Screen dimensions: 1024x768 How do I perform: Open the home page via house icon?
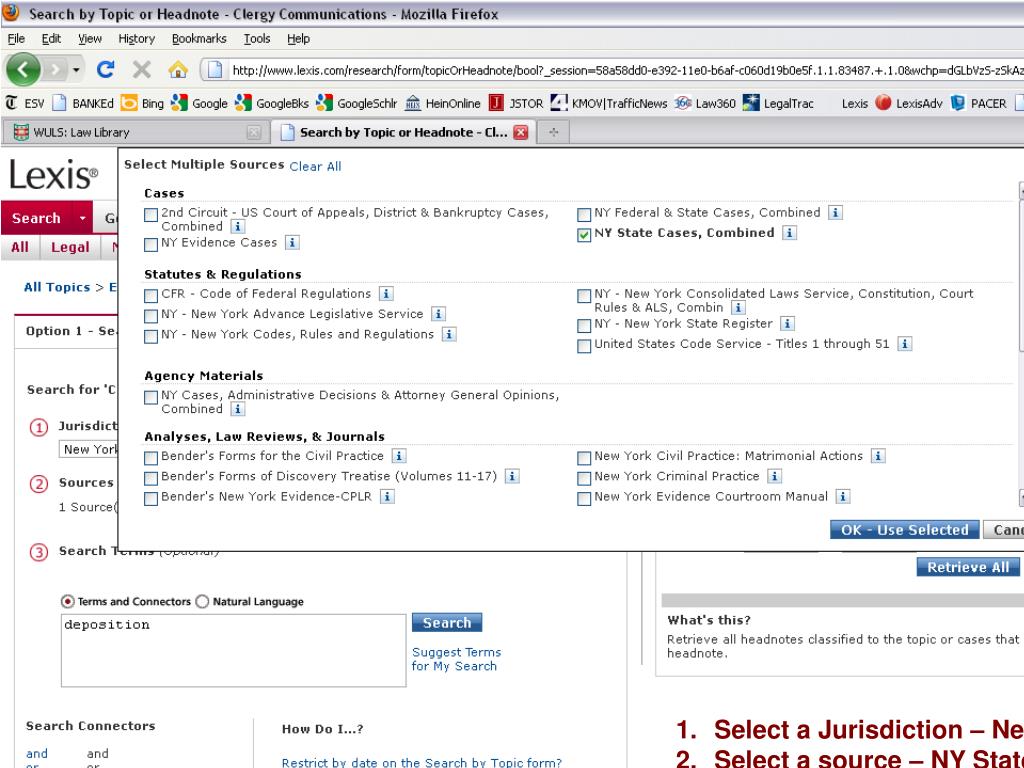pyautogui.click(x=178, y=69)
